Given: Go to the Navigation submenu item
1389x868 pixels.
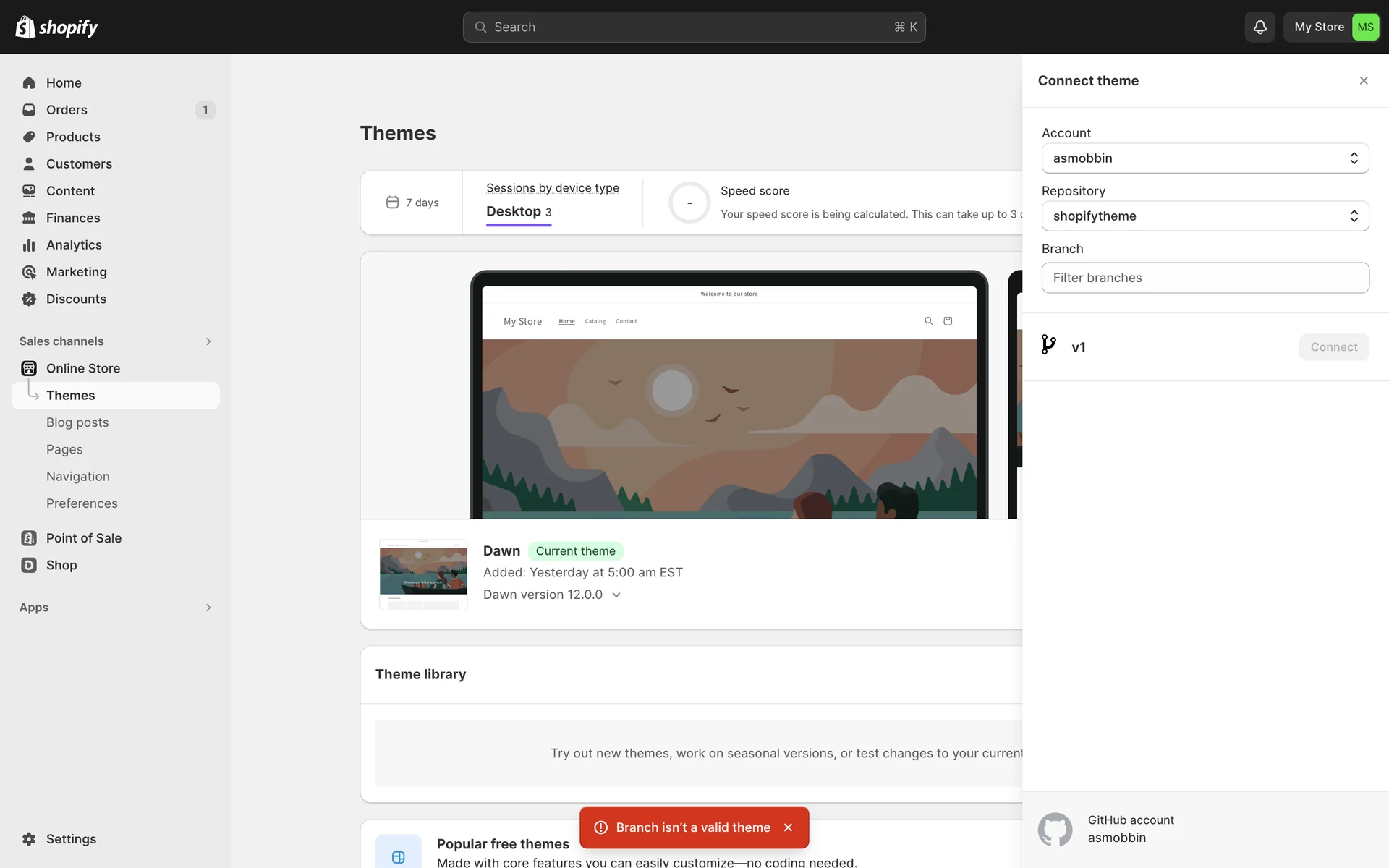Looking at the screenshot, I should pos(78,477).
